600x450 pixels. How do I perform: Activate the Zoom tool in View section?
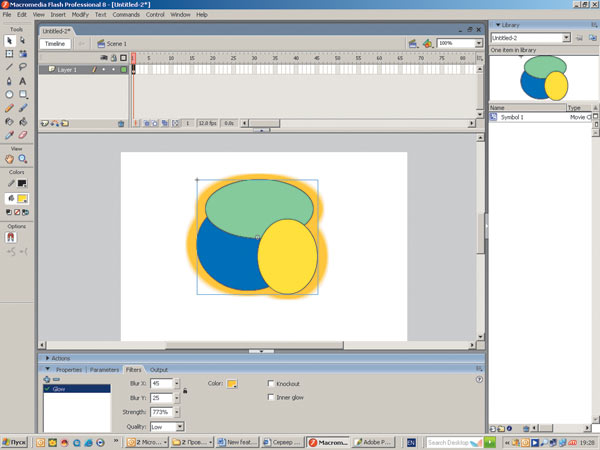22,159
